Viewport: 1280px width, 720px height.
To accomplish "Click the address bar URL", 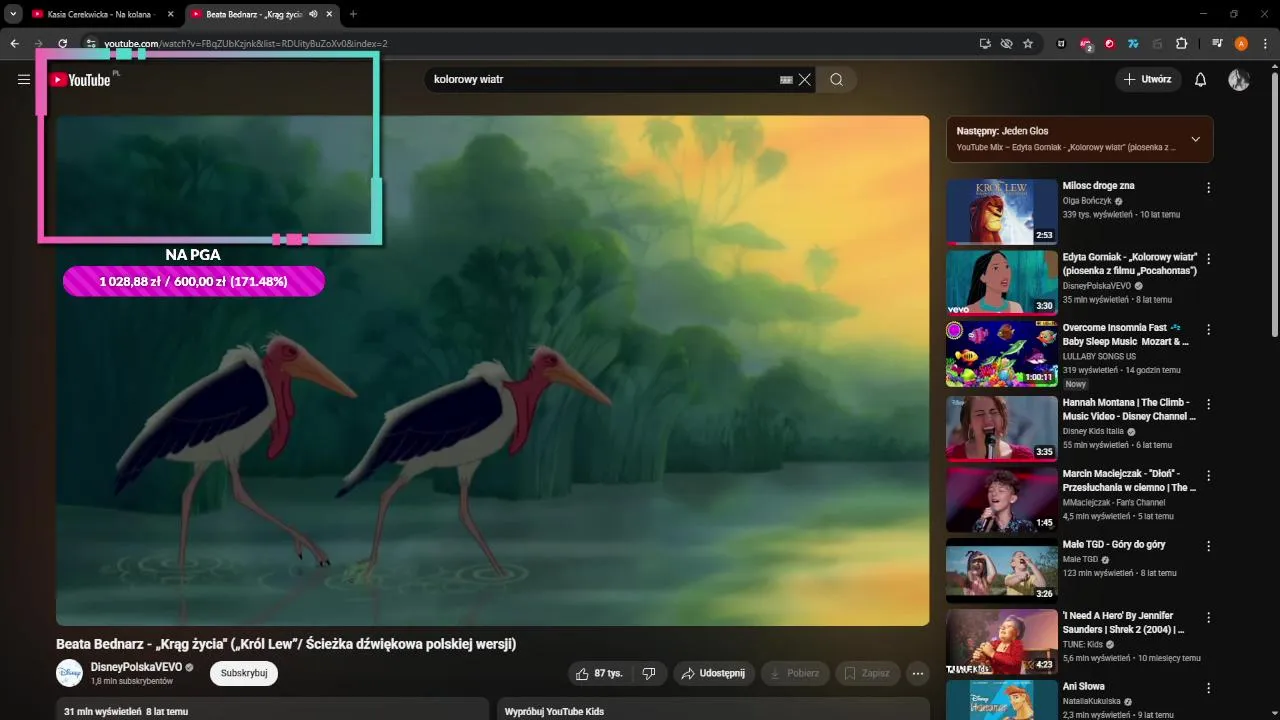I will (246, 44).
